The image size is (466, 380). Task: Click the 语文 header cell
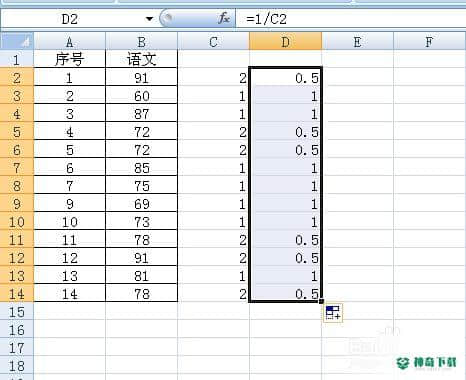coord(141,59)
